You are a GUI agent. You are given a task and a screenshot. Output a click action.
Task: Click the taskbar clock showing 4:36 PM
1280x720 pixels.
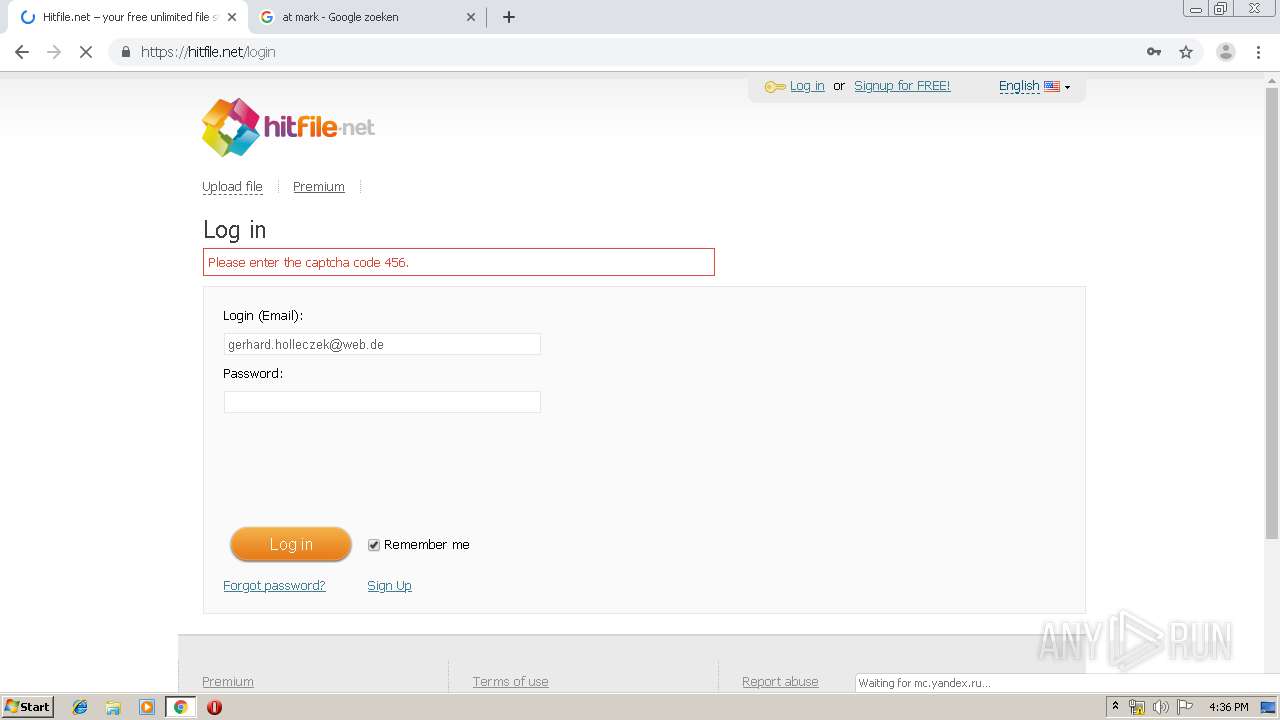pos(1228,707)
